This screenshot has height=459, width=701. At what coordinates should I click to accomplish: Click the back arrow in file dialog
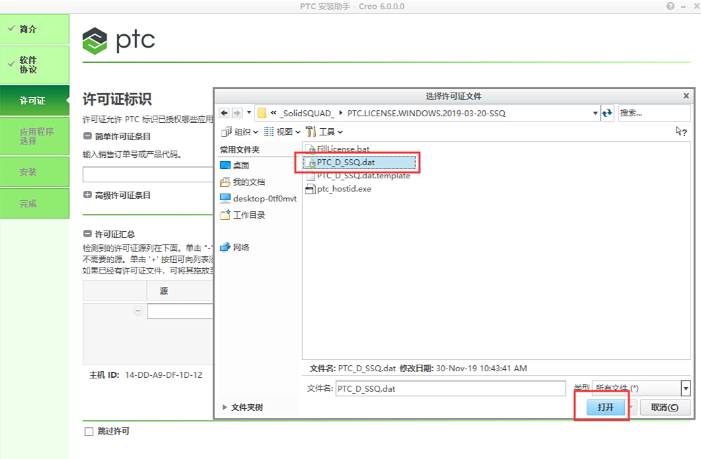225,113
